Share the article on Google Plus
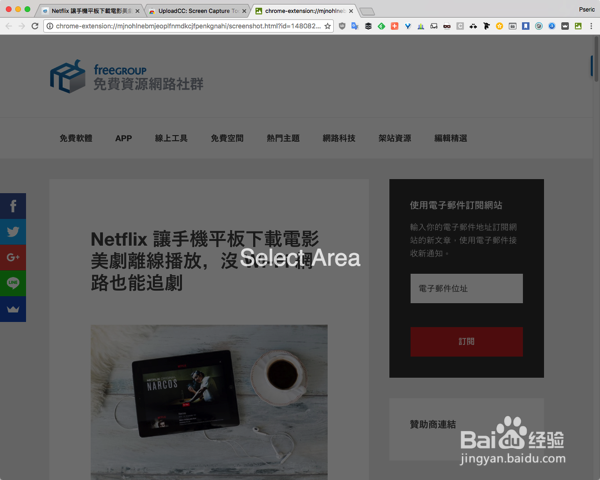 (13, 257)
